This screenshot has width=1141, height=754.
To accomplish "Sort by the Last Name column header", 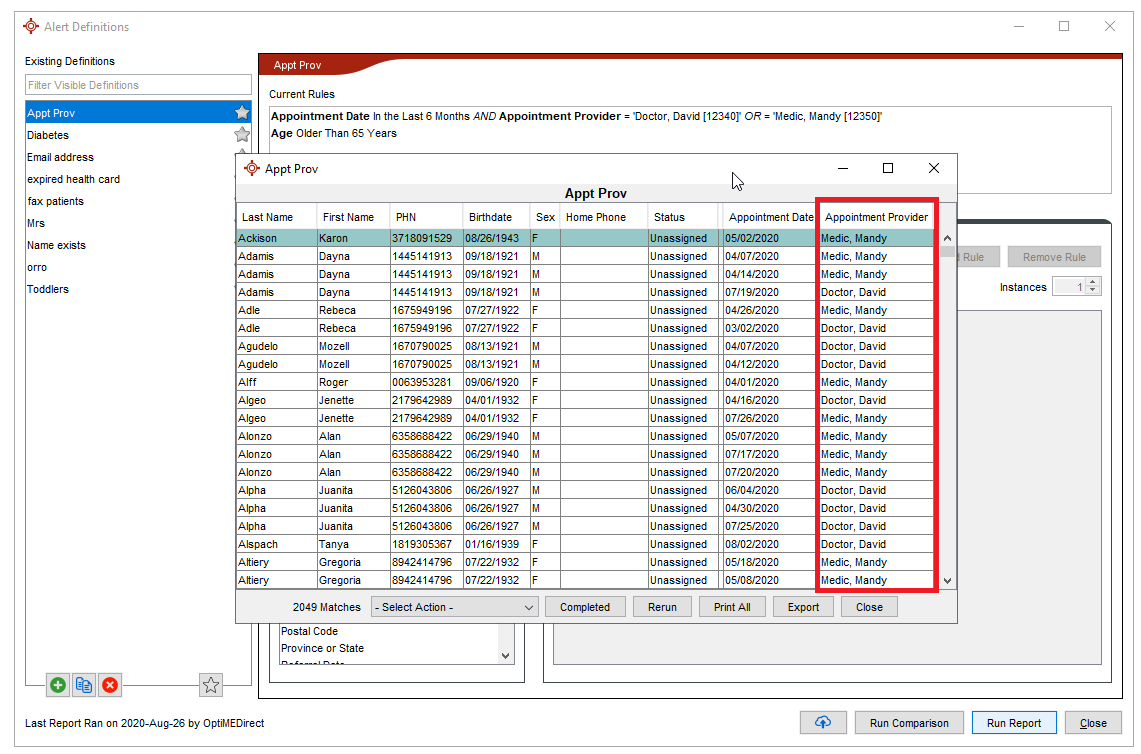I will (x=268, y=217).
